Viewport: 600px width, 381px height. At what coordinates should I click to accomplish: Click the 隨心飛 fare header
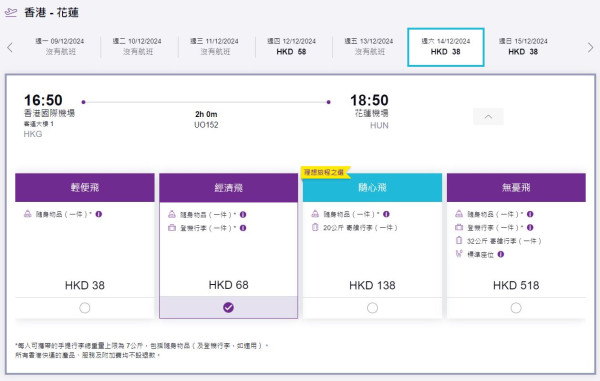point(372,187)
